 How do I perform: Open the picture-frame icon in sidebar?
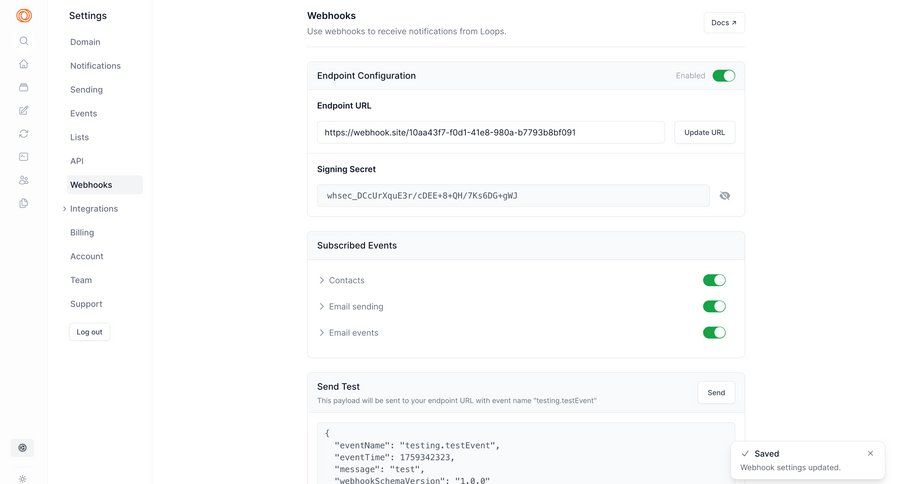click(24, 157)
